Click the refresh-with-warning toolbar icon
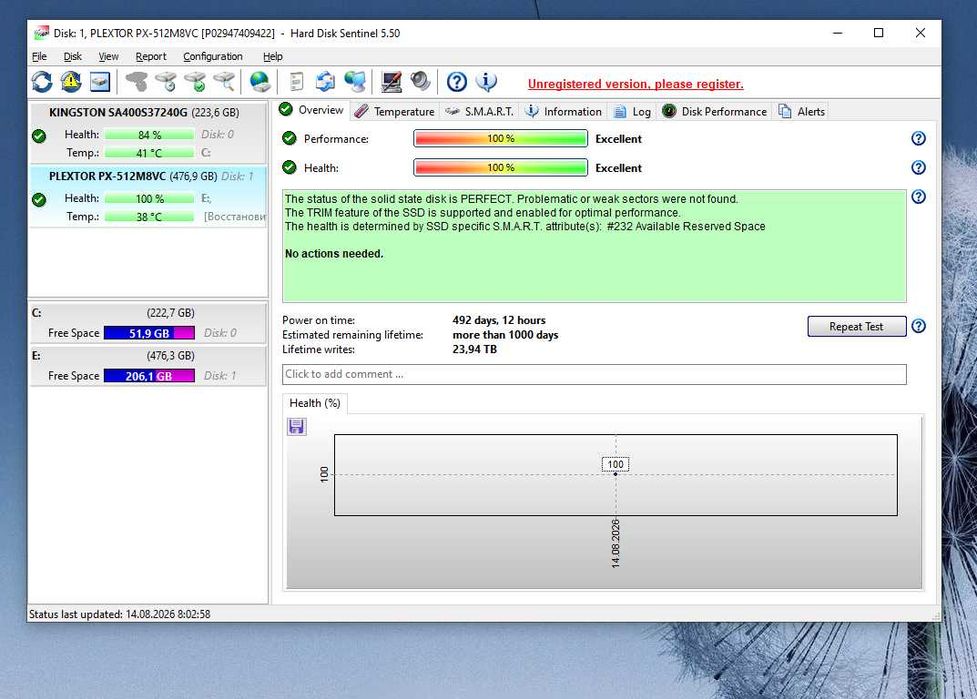 click(x=70, y=82)
